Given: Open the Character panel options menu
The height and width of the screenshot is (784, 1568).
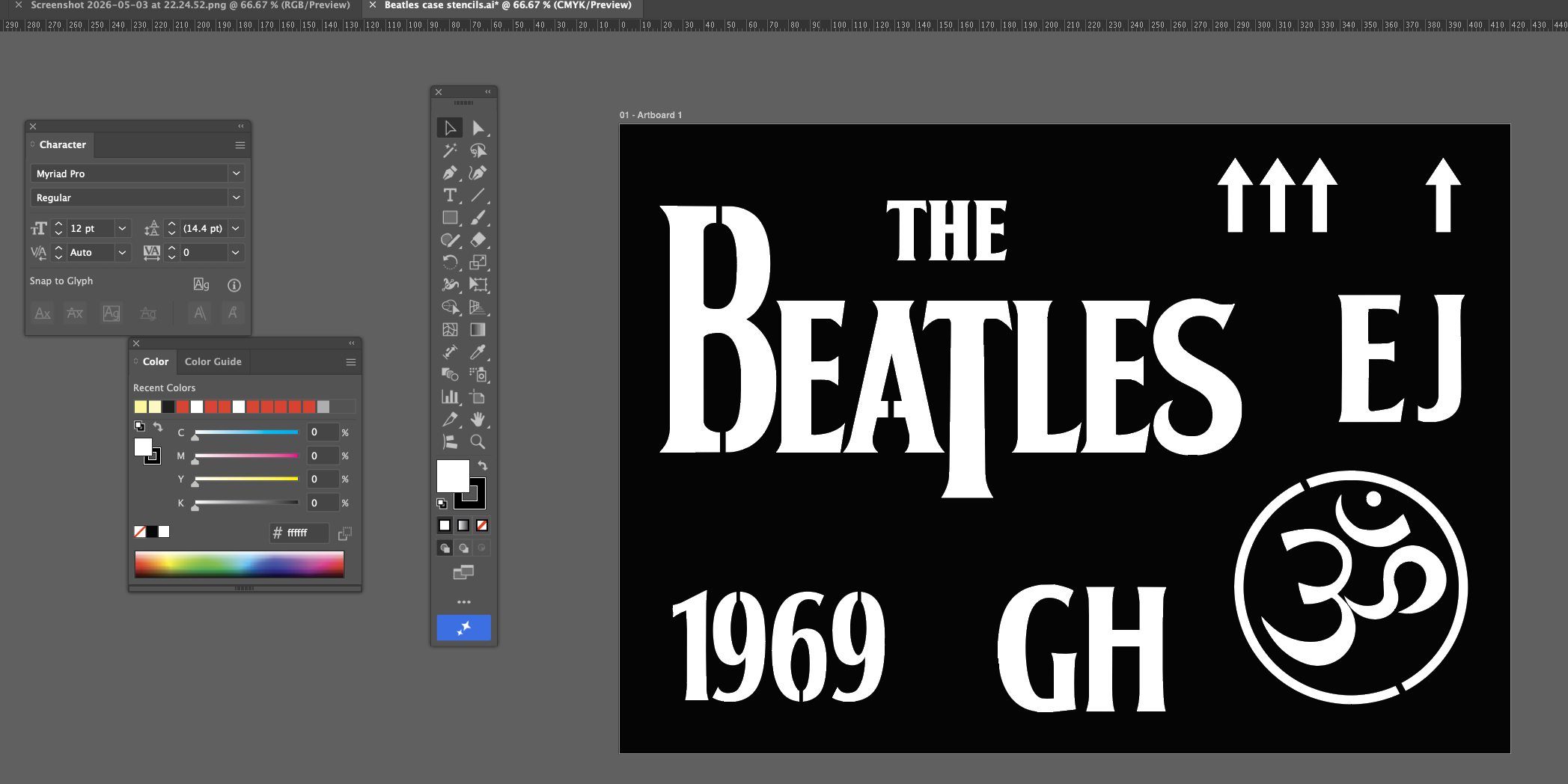Looking at the screenshot, I should [240, 145].
